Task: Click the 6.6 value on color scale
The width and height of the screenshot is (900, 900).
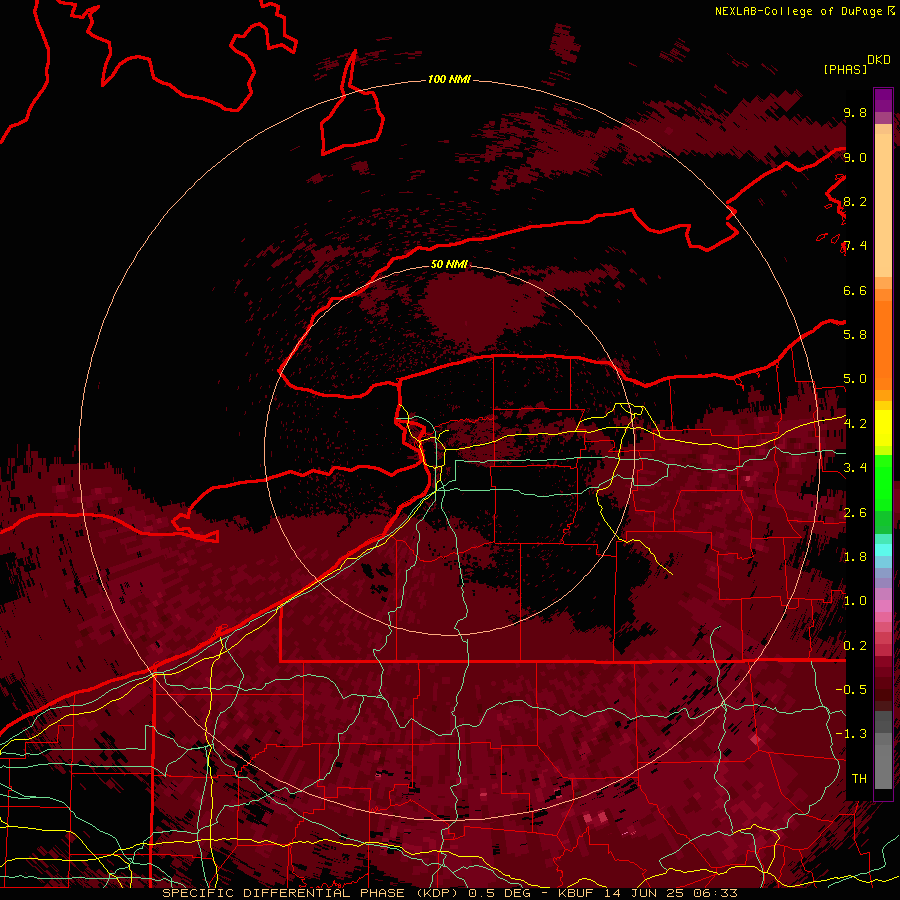Action: click(855, 290)
